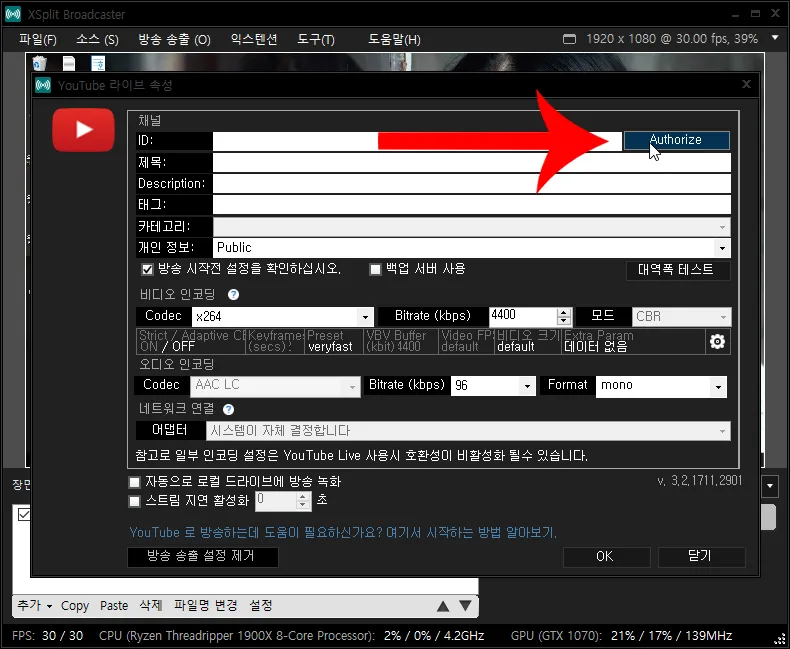Click the stream delay seconds field

click(x=276, y=500)
